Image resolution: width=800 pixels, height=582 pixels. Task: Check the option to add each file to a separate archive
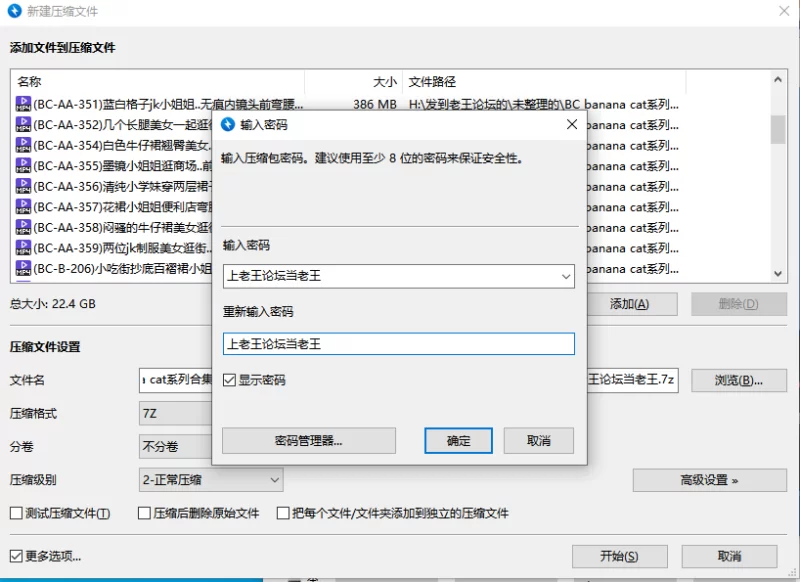click(283, 513)
